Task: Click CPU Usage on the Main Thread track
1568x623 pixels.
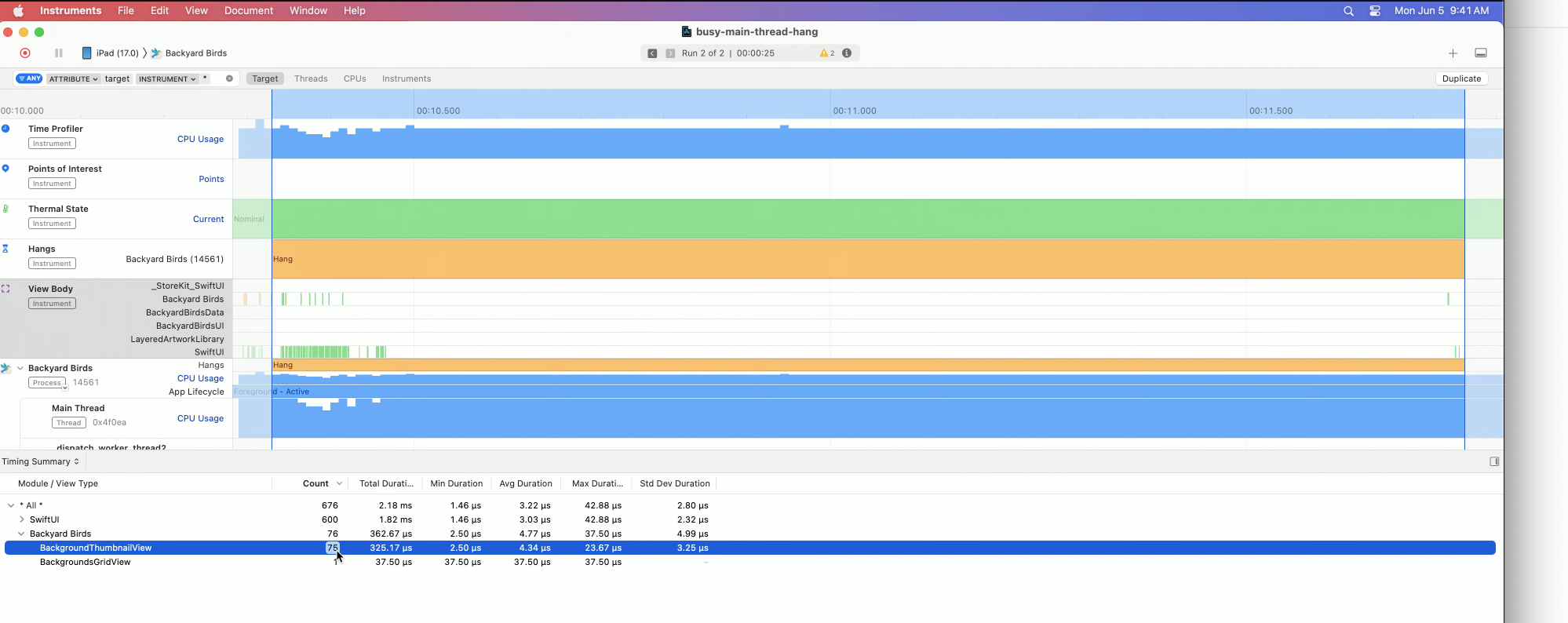Action: click(200, 418)
